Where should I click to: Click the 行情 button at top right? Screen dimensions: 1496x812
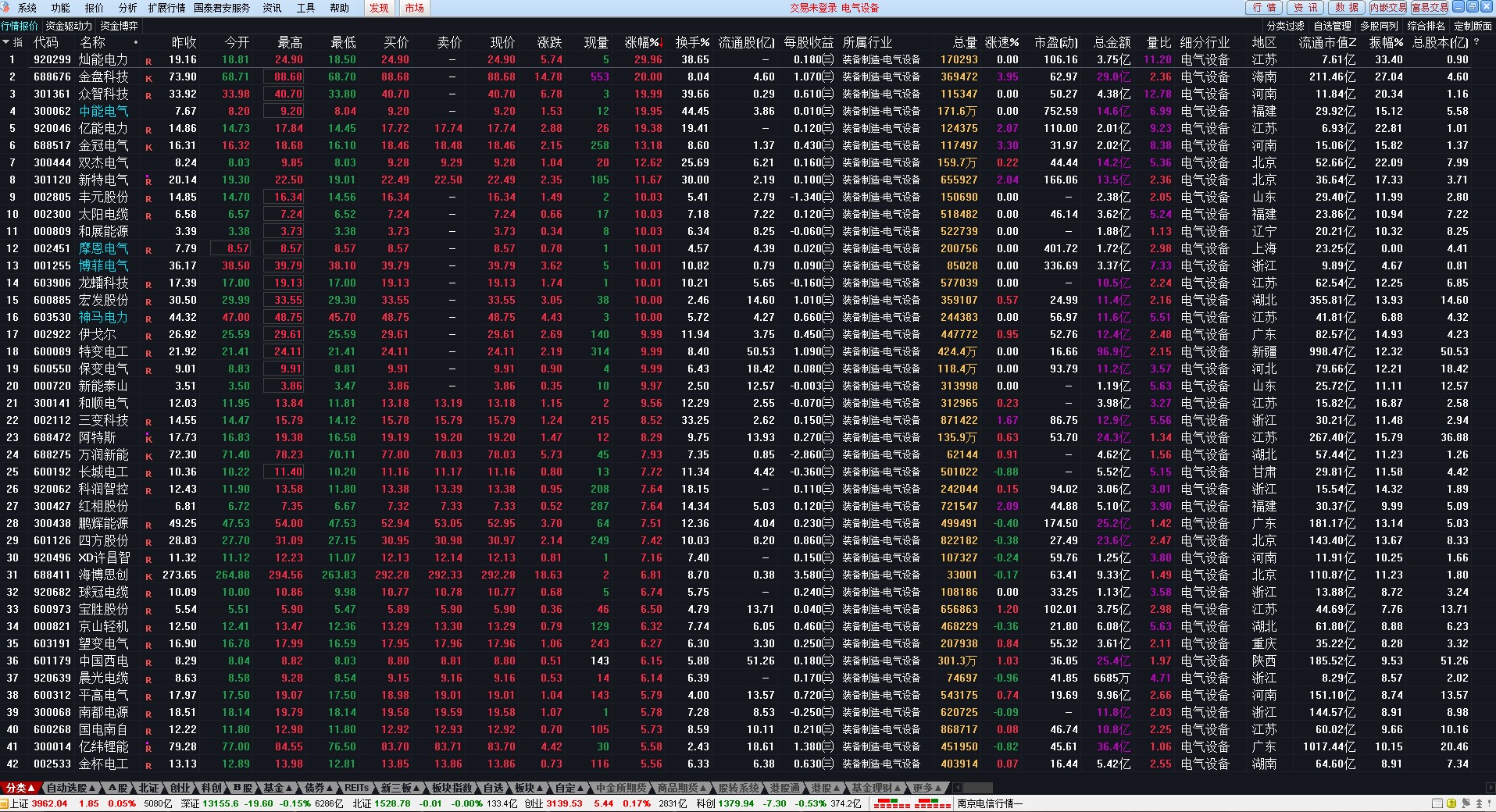1264,8
